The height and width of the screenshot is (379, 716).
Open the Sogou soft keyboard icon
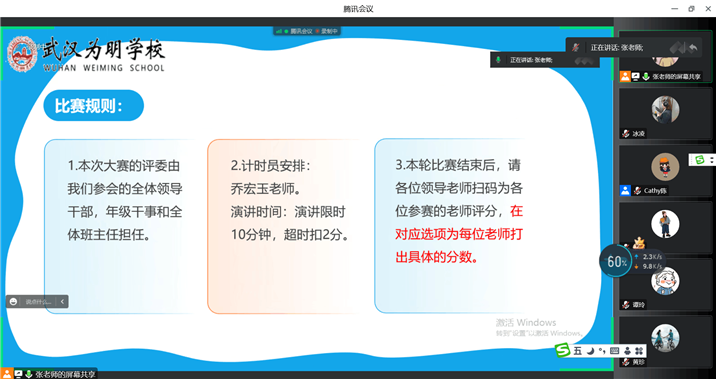point(614,351)
